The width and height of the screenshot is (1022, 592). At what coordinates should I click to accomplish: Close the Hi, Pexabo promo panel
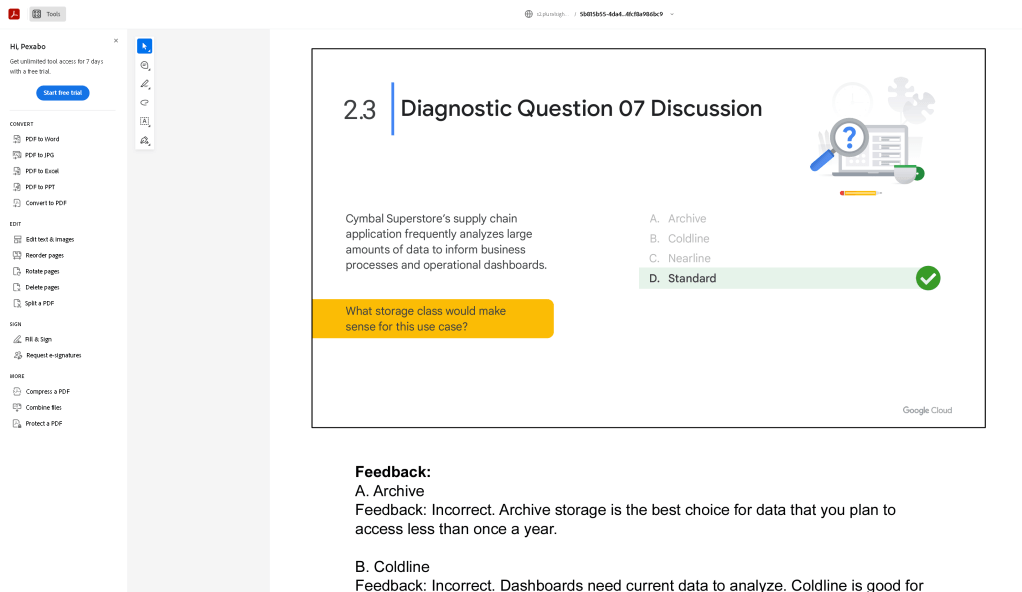[116, 40]
